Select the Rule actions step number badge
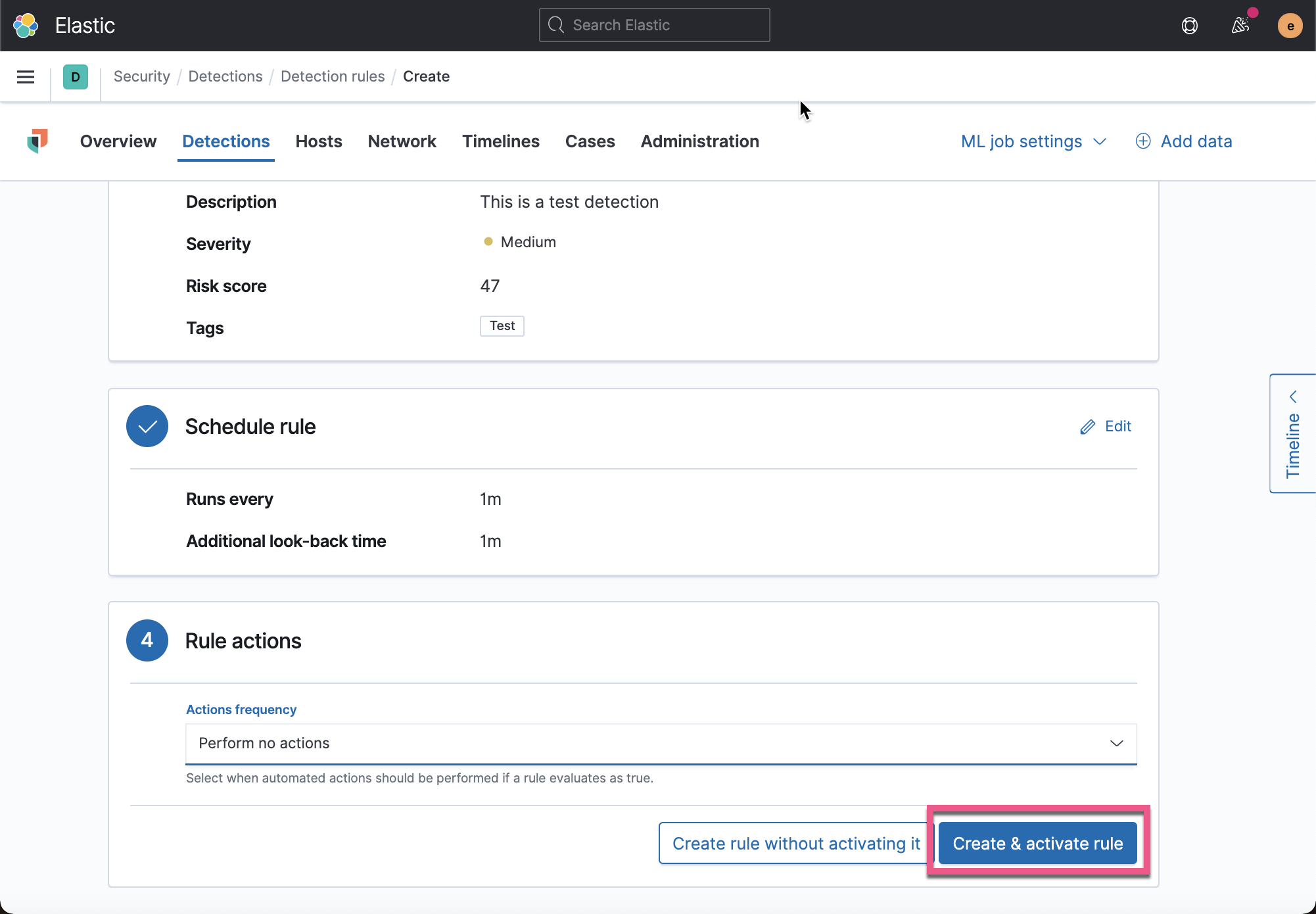The width and height of the screenshot is (1316, 914). coord(147,640)
